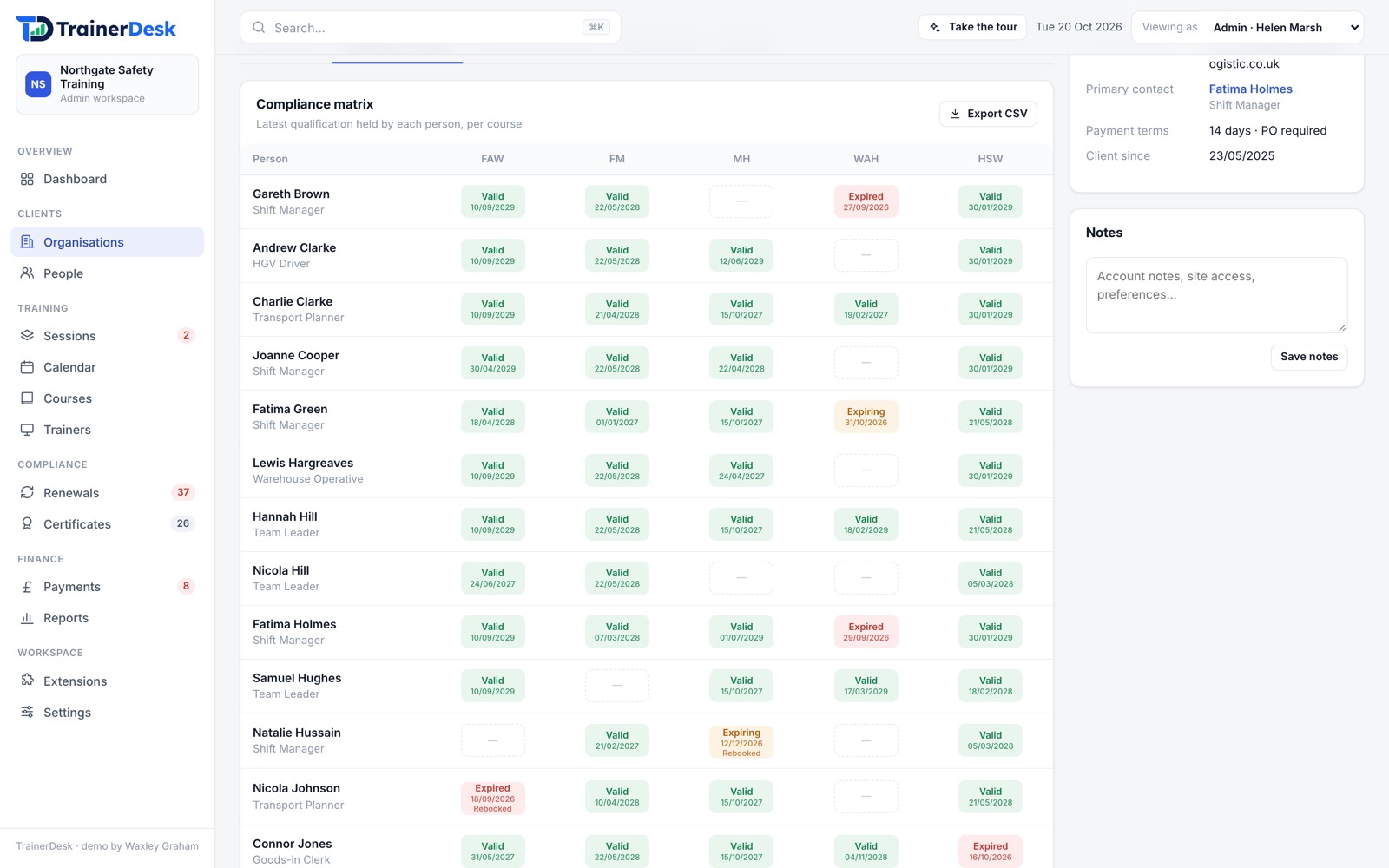This screenshot has width=1389, height=868.
Task: Click Fatima Green's expiring WAH cell
Action: (866, 417)
